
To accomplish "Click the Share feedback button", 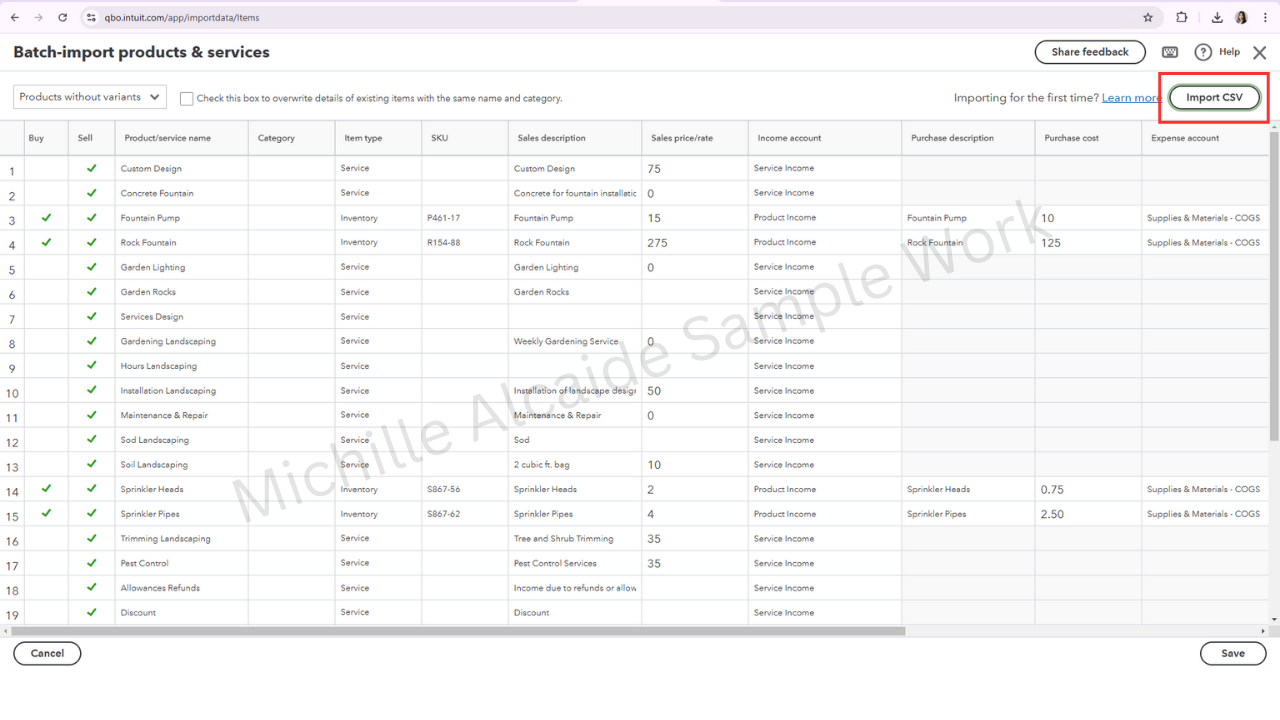I will 1090,52.
